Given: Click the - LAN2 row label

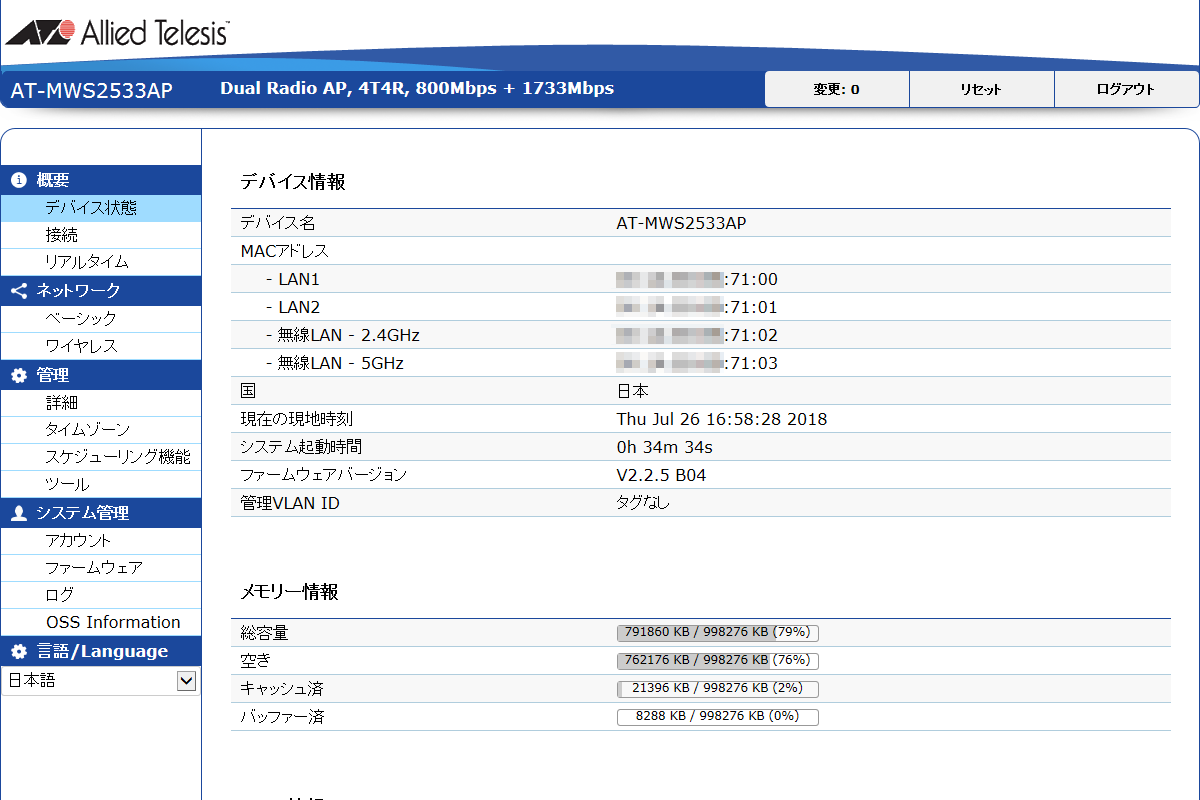Looking at the screenshot, I should (292, 307).
